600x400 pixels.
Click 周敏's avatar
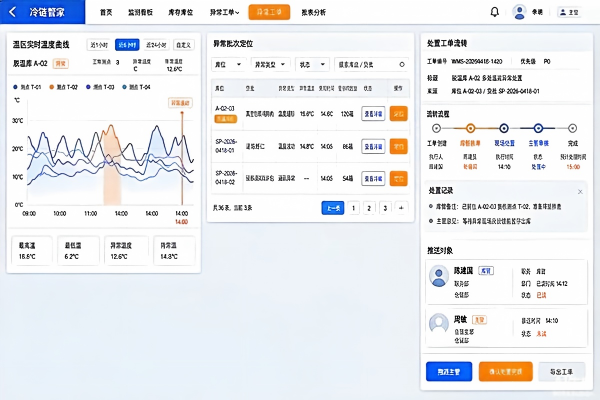439,323
